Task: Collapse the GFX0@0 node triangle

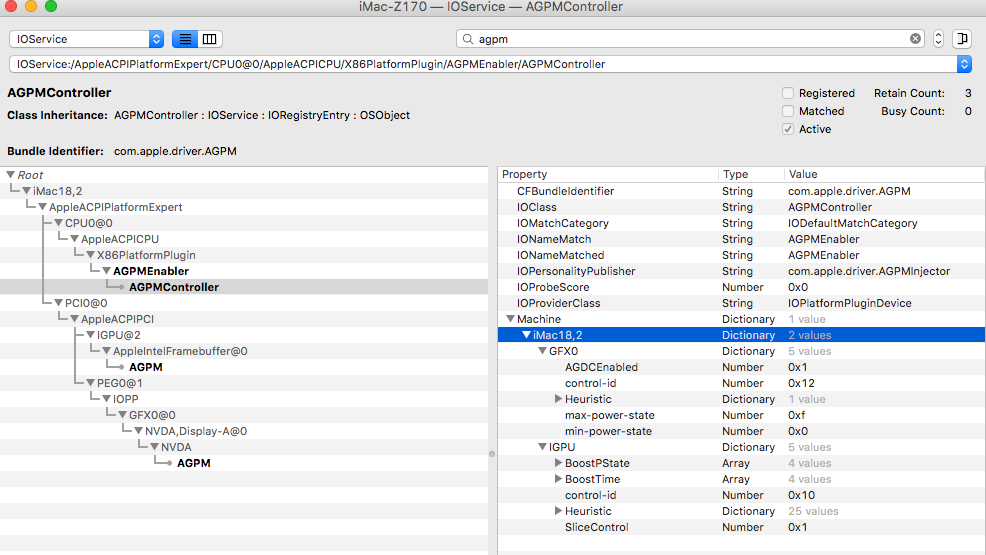Action: [123, 415]
